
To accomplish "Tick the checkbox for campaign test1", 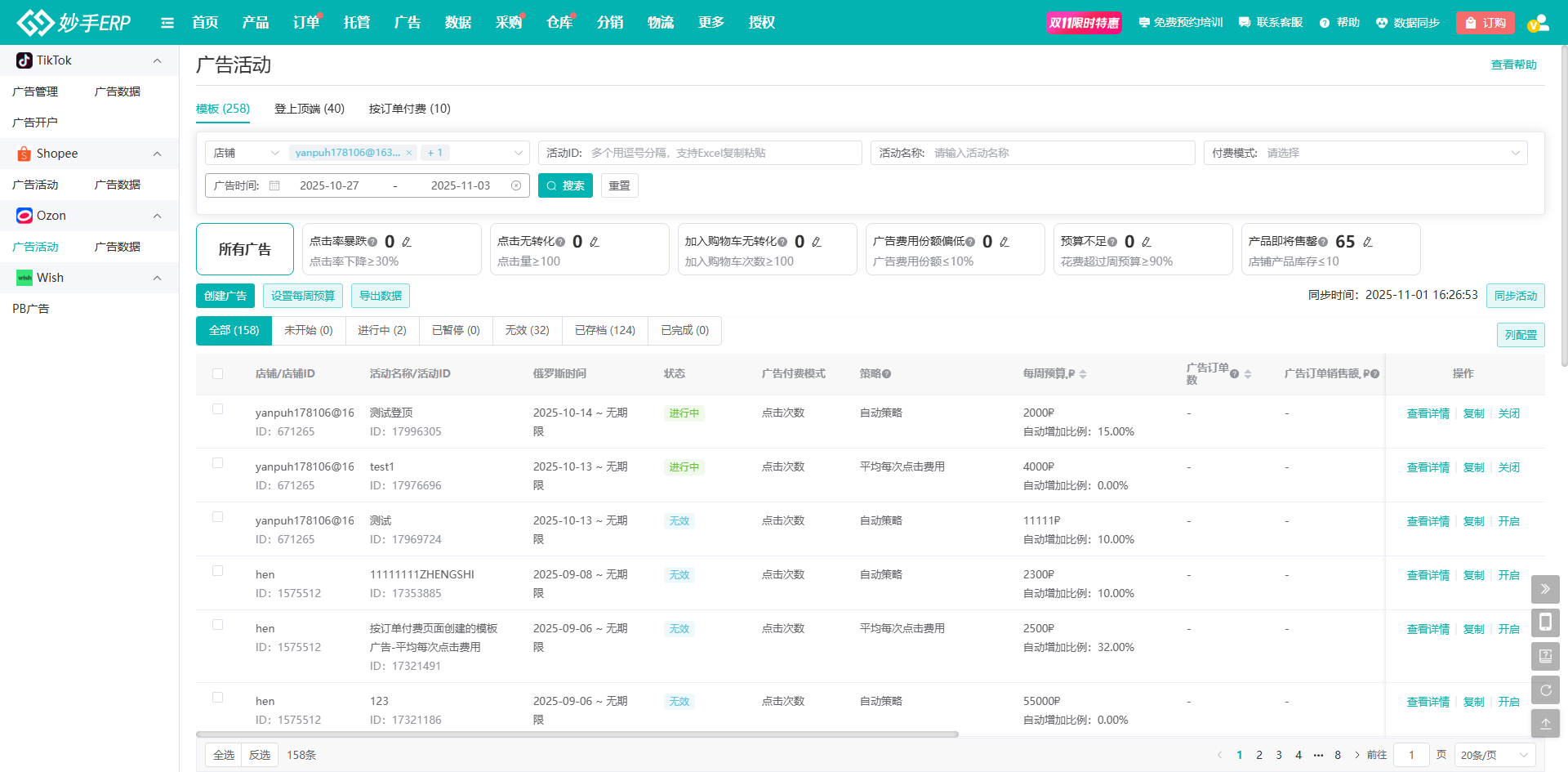I will click(218, 463).
